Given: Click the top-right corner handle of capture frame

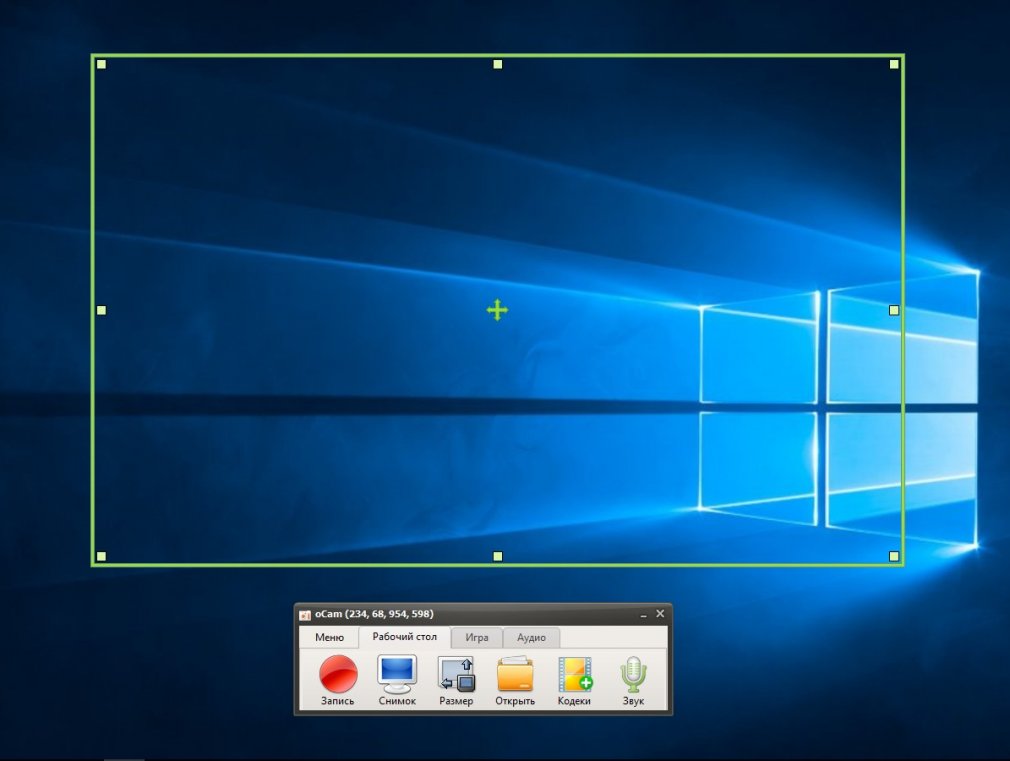Looking at the screenshot, I should [x=894, y=64].
